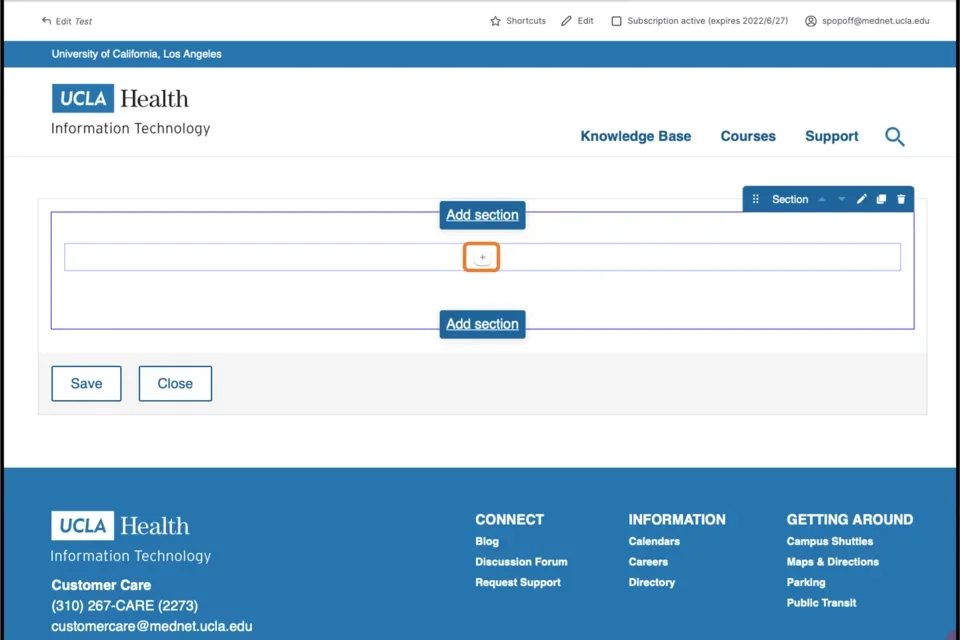Save the page with Save button
The width and height of the screenshot is (960, 640).
pos(86,383)
